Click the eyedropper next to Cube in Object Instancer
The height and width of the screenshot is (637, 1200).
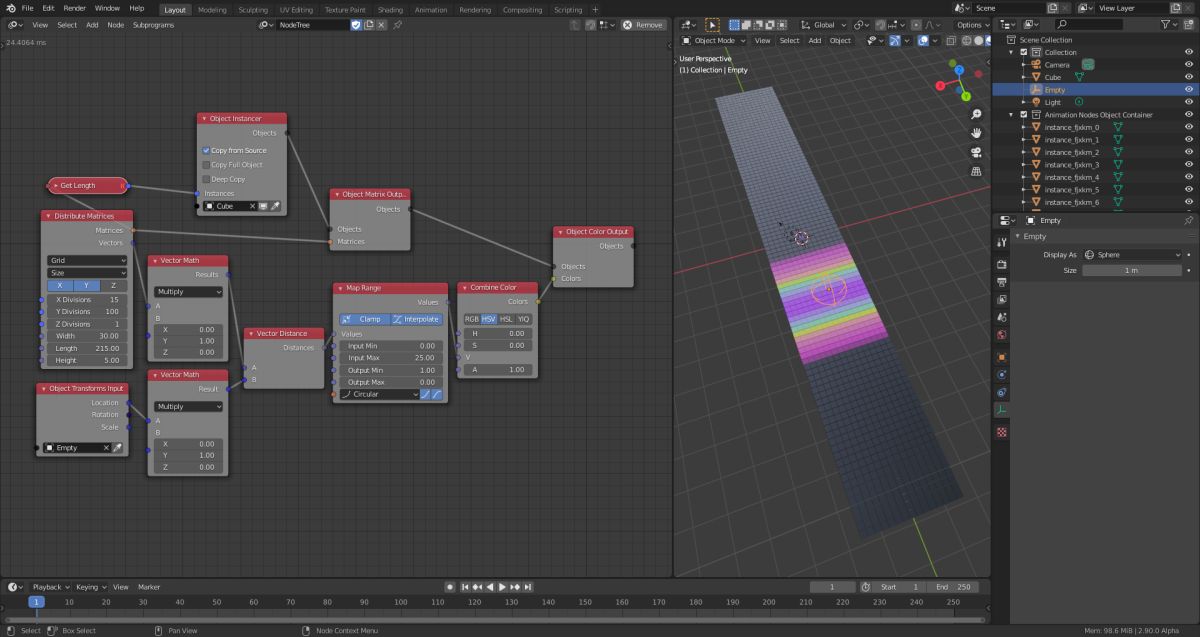click(x=275, y=206)
